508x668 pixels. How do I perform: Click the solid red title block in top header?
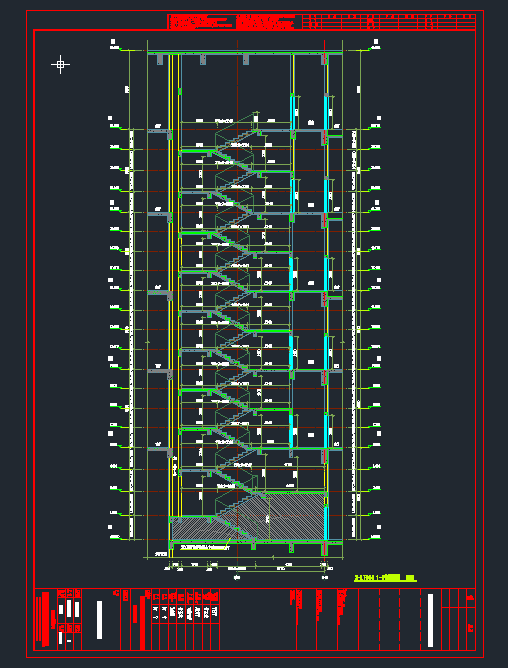(231, 22)
